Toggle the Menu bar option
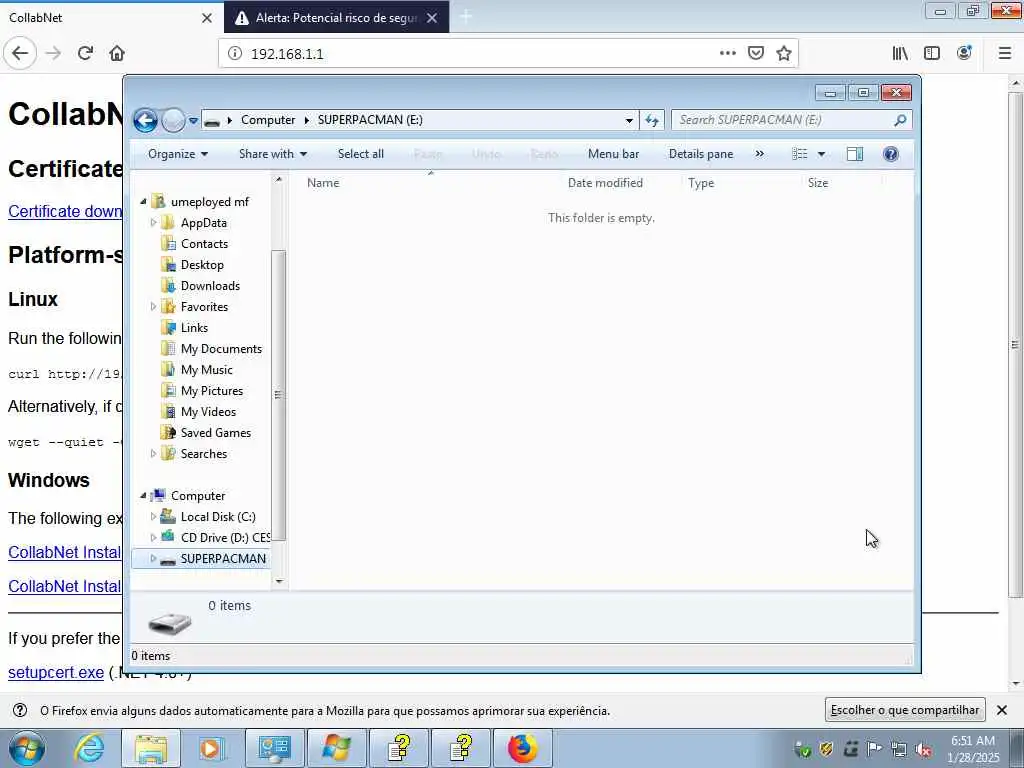1024x768 pixels. pos(613,154)
